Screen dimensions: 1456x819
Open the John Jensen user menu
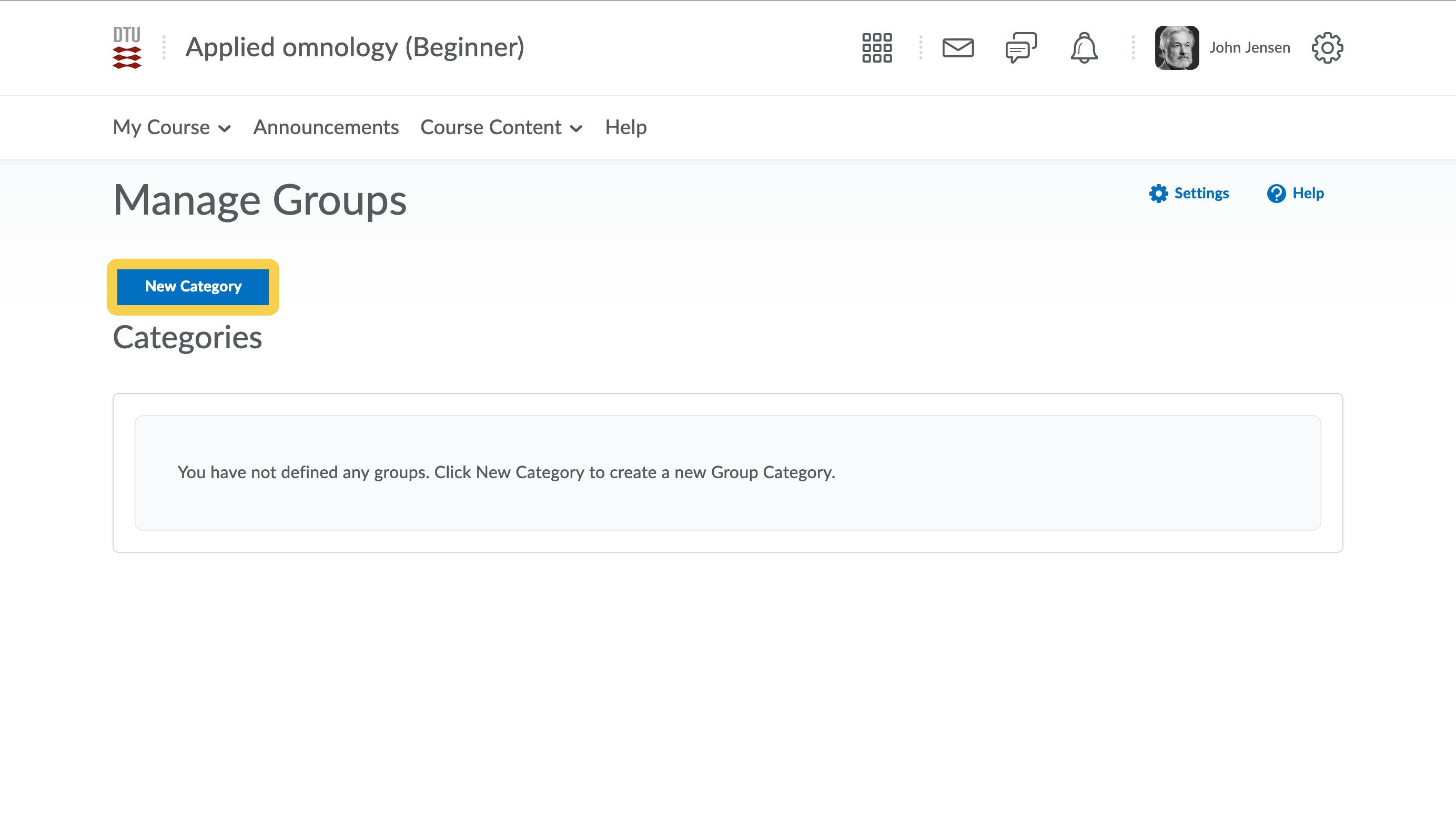[x=1249, y=47]
